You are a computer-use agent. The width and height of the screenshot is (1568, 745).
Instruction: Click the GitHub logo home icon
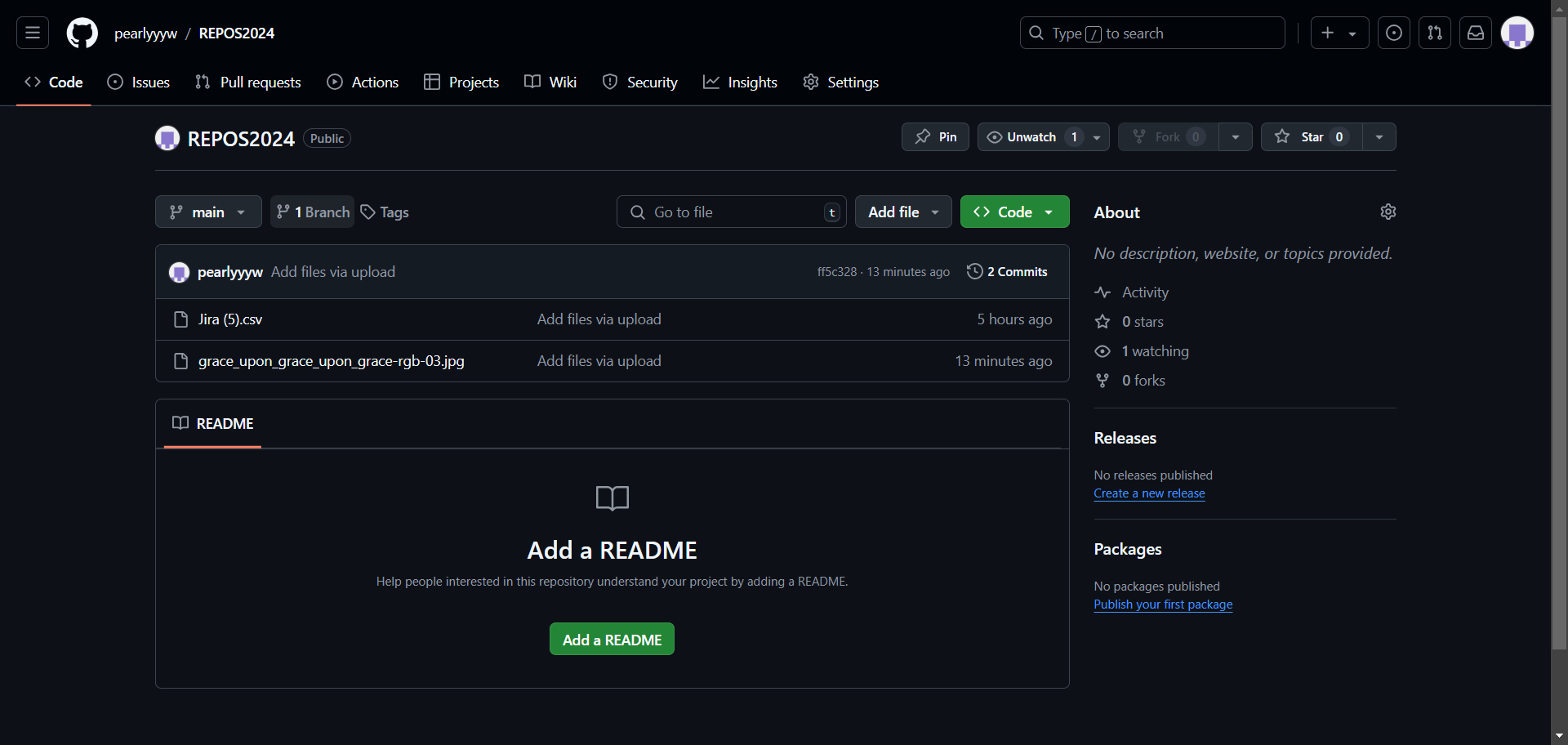pyautogui.click(x=82, y=33)
